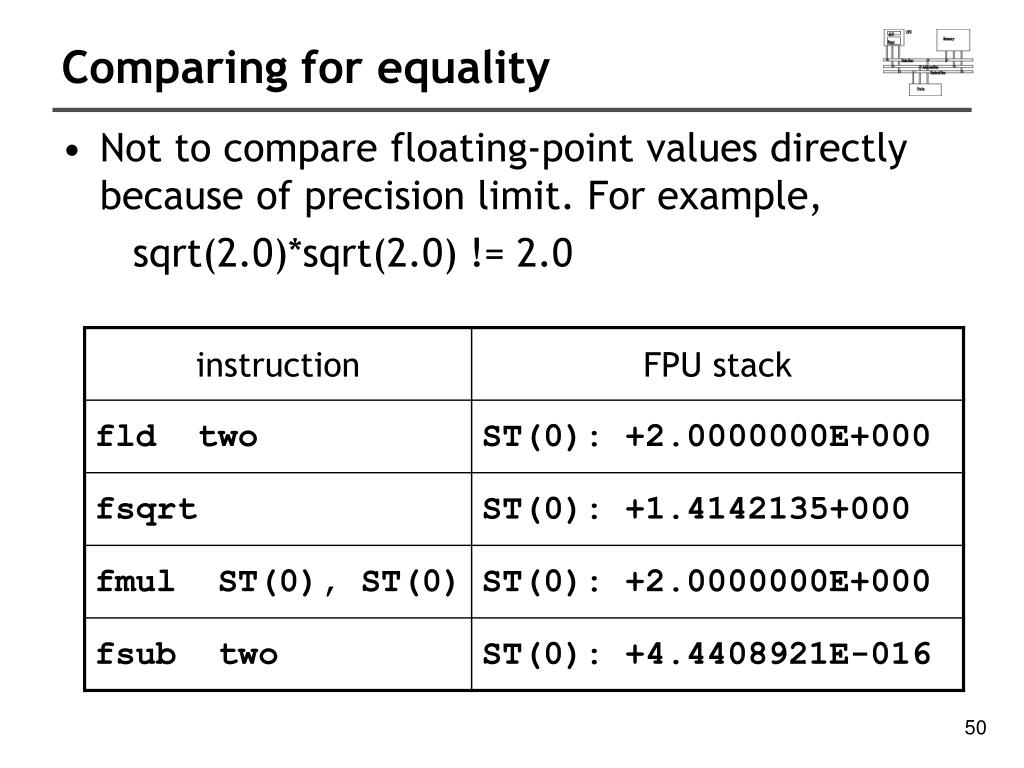This screenshot has height=768, width=1024.
Task: Click the slide number 50
Action: (975, 728)
